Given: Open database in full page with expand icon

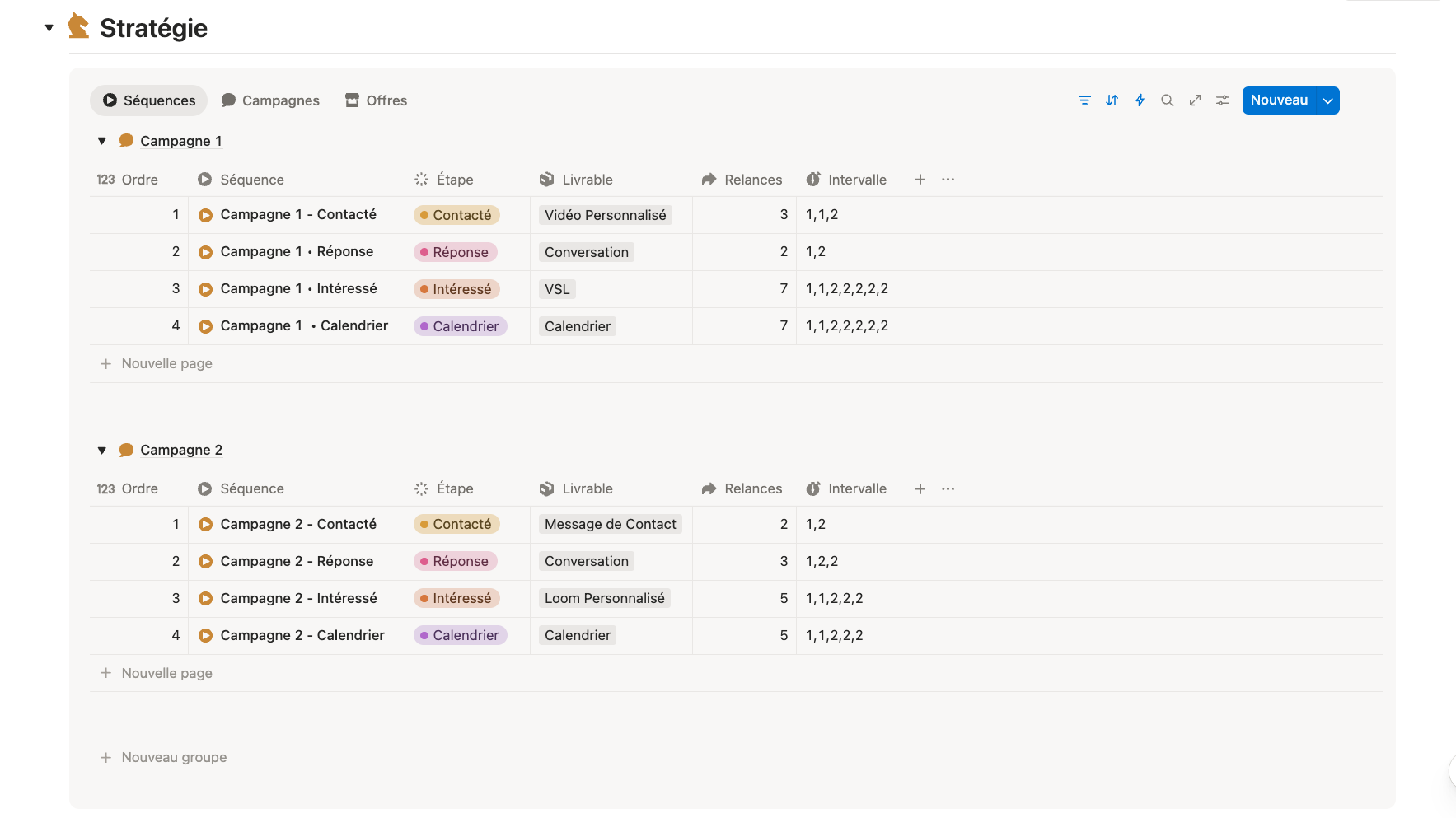Looking at the screenshot, I should (1195, 100).
